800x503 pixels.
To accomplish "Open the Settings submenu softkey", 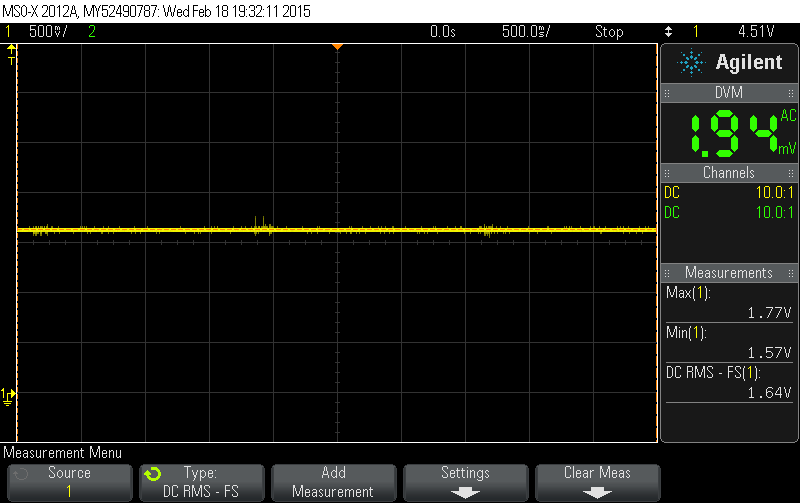I will (465, 482).
